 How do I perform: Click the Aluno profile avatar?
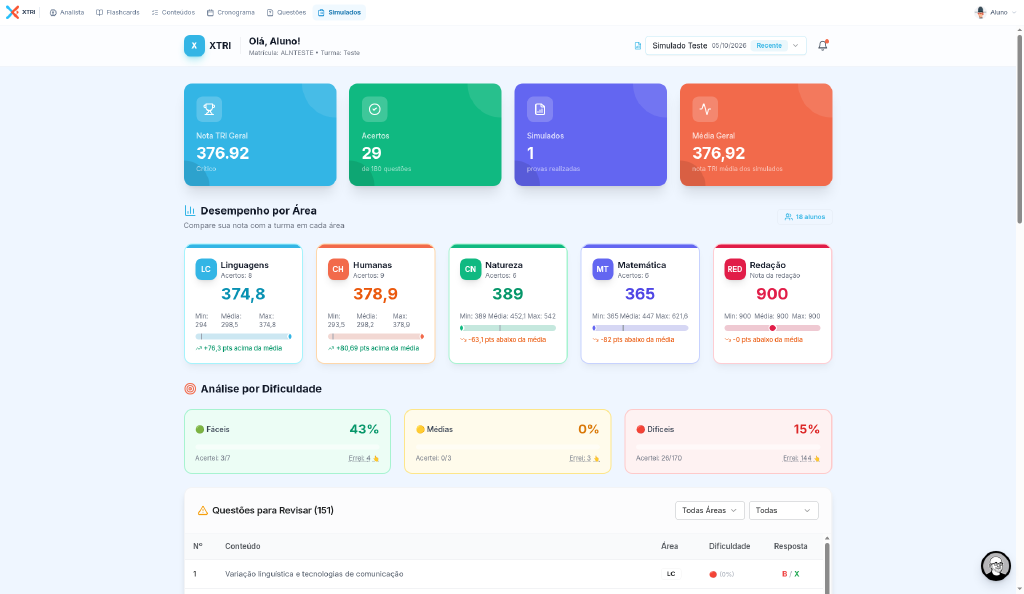(980, 12)
